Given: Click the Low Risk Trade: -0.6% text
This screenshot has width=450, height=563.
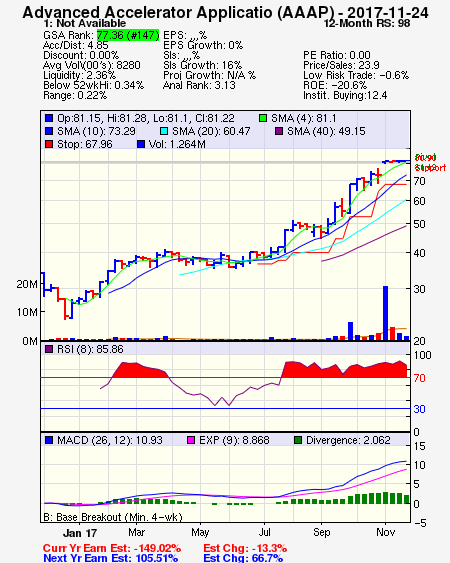Looking at the screenshot, I should pyautogui.click(x=356, y=75).
